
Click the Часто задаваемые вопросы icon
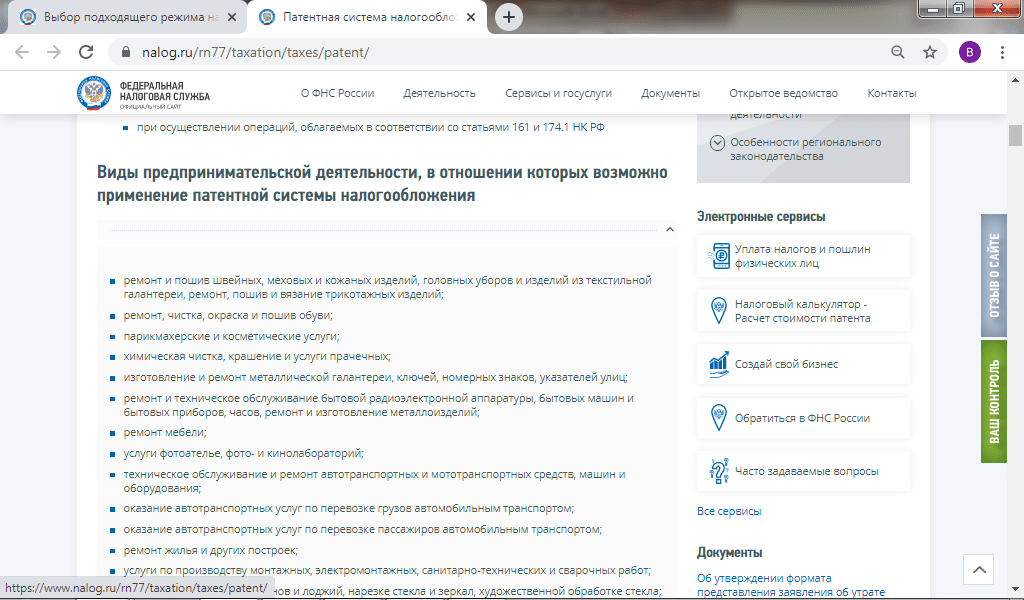coord(718,471)
